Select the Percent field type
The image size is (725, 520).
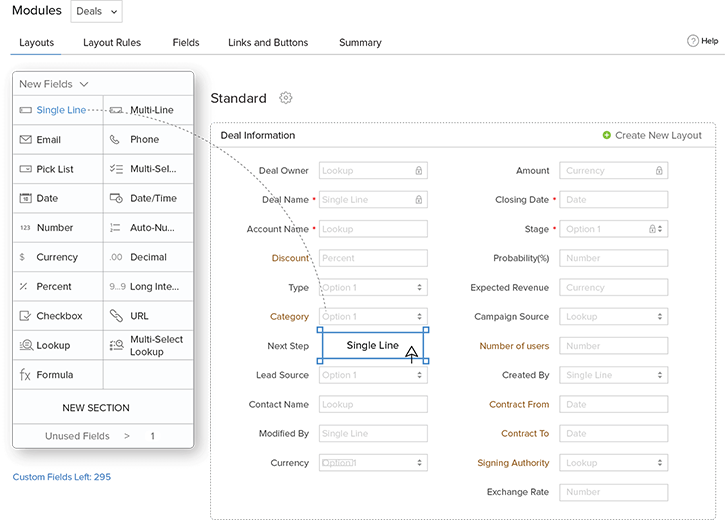click(58, 287)
